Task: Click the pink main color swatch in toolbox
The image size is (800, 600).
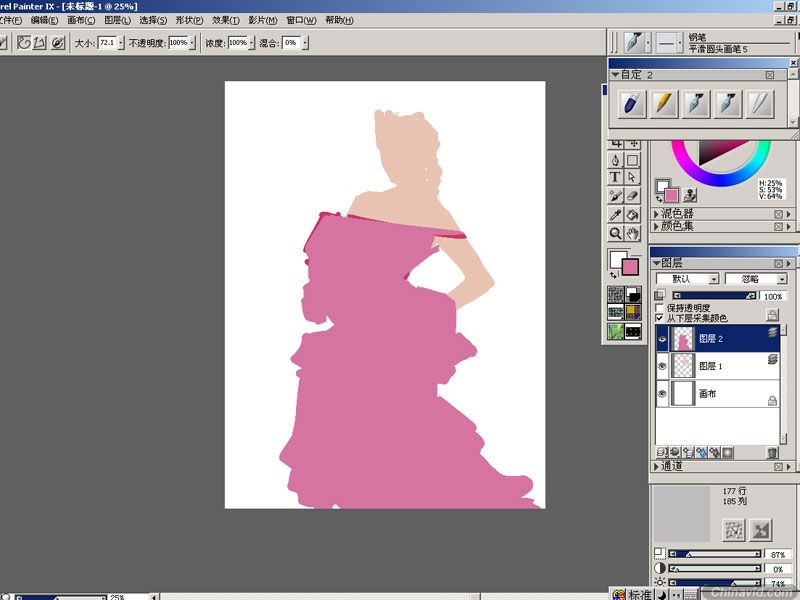Action: 630,267
